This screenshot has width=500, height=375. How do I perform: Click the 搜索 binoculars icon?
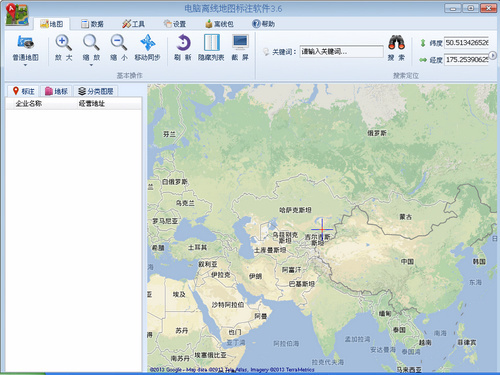(396, 43)
